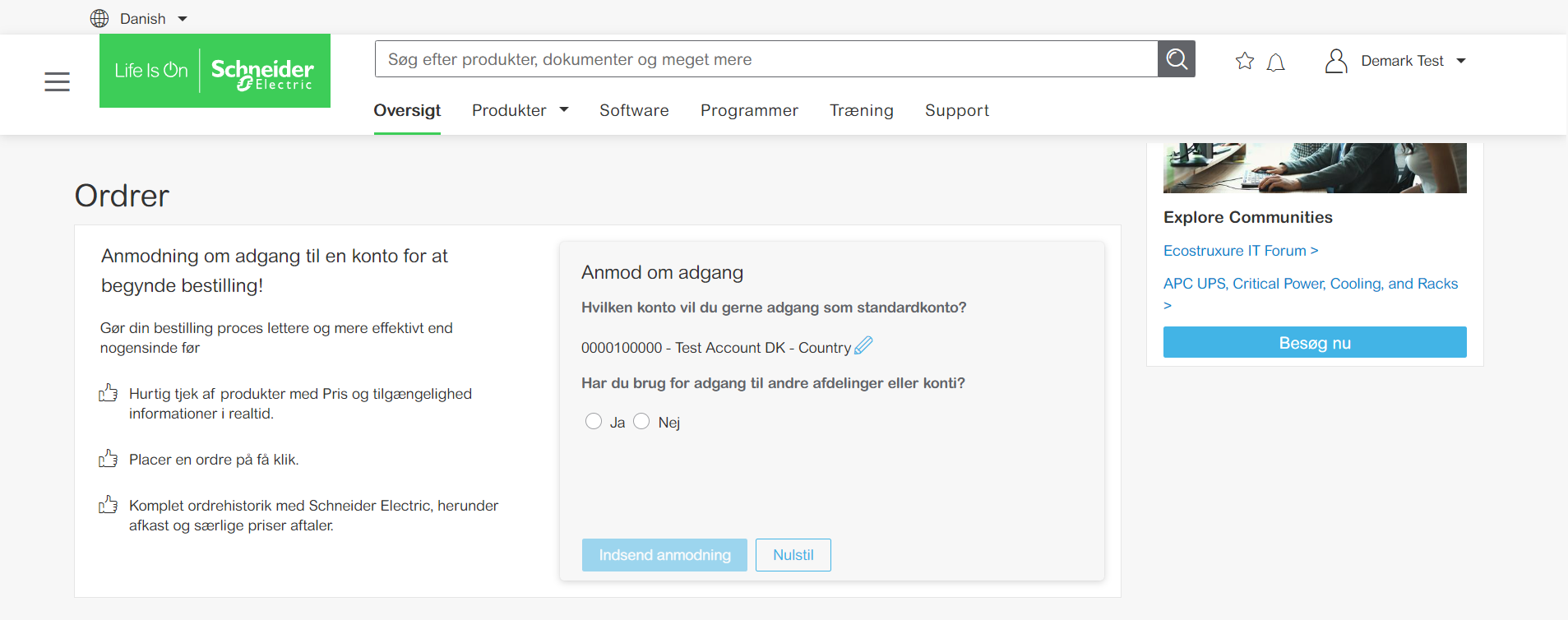Select the Ja radio button

(594, 421)
